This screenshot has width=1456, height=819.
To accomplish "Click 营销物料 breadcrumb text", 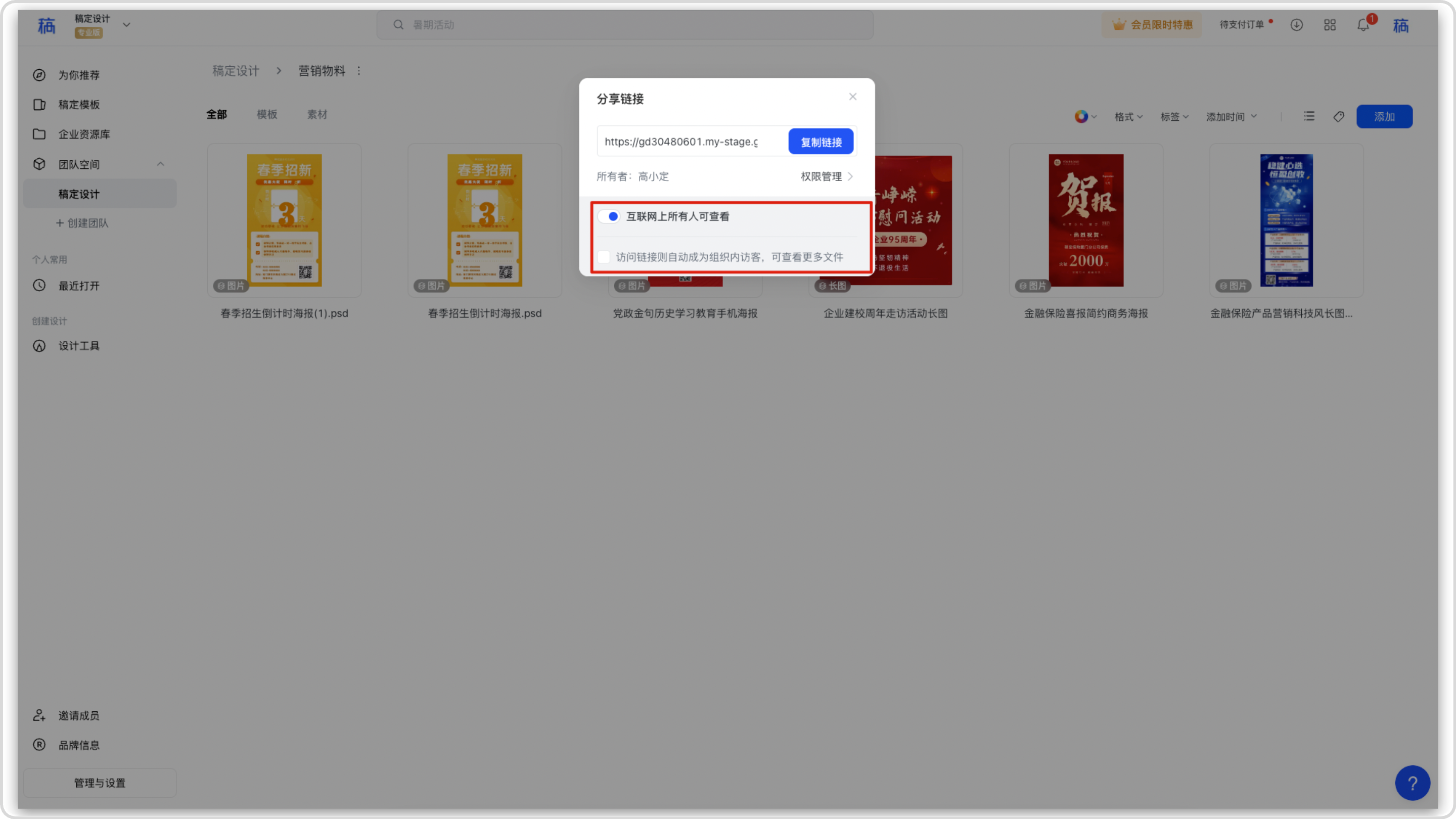I will click(322, 71).
